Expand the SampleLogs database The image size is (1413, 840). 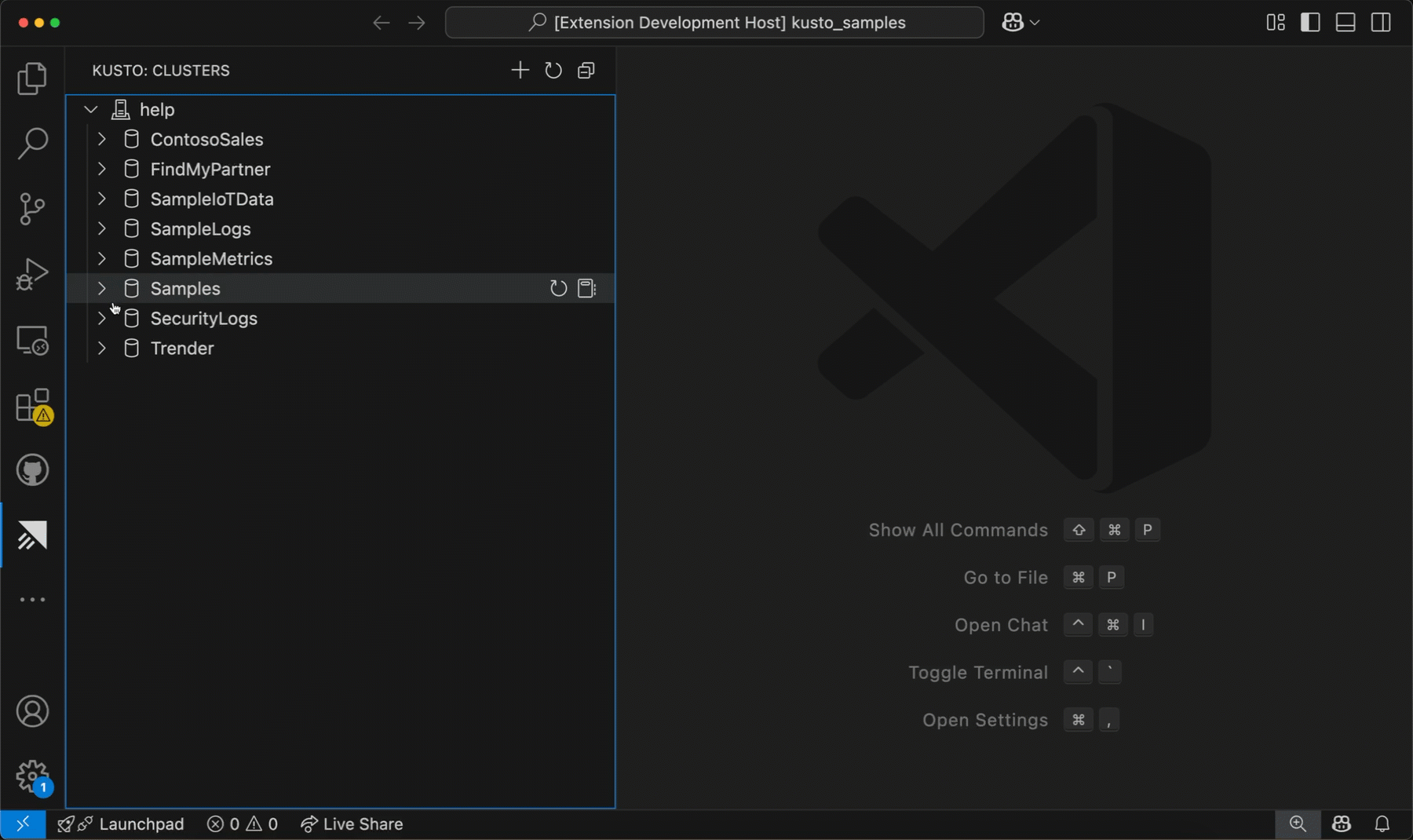tap(102, 229)
